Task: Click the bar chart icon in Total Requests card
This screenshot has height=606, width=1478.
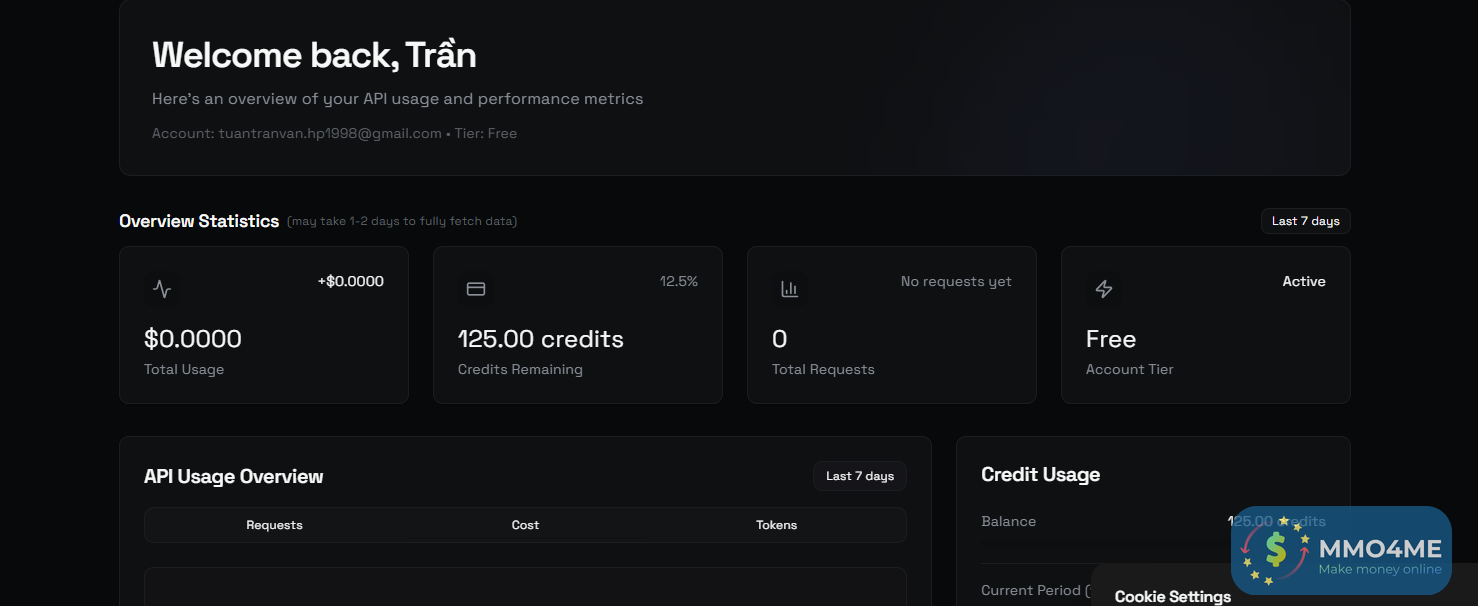Action: pos(790,290)
